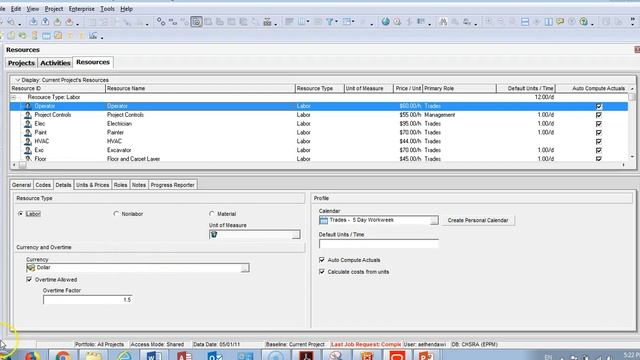Click the print preview icon at toolbar start

11,22
